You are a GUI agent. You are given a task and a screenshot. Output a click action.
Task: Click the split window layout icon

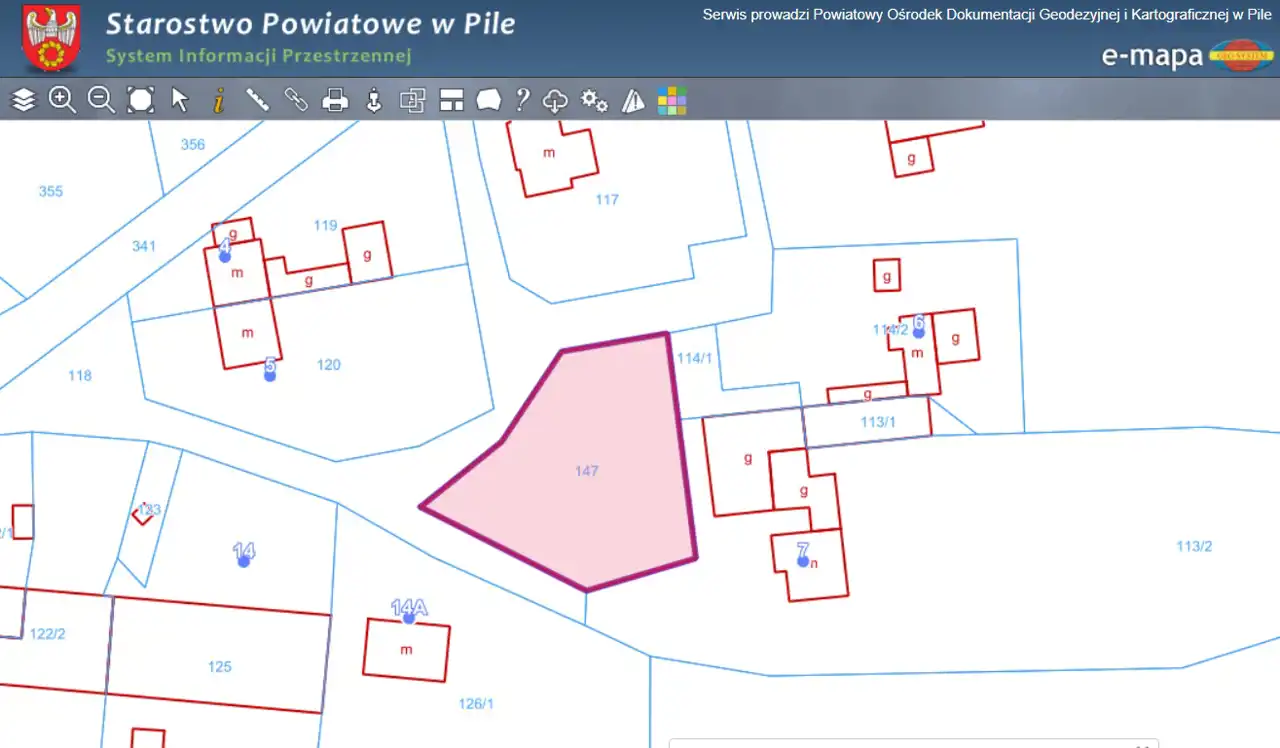click(452, 100)
